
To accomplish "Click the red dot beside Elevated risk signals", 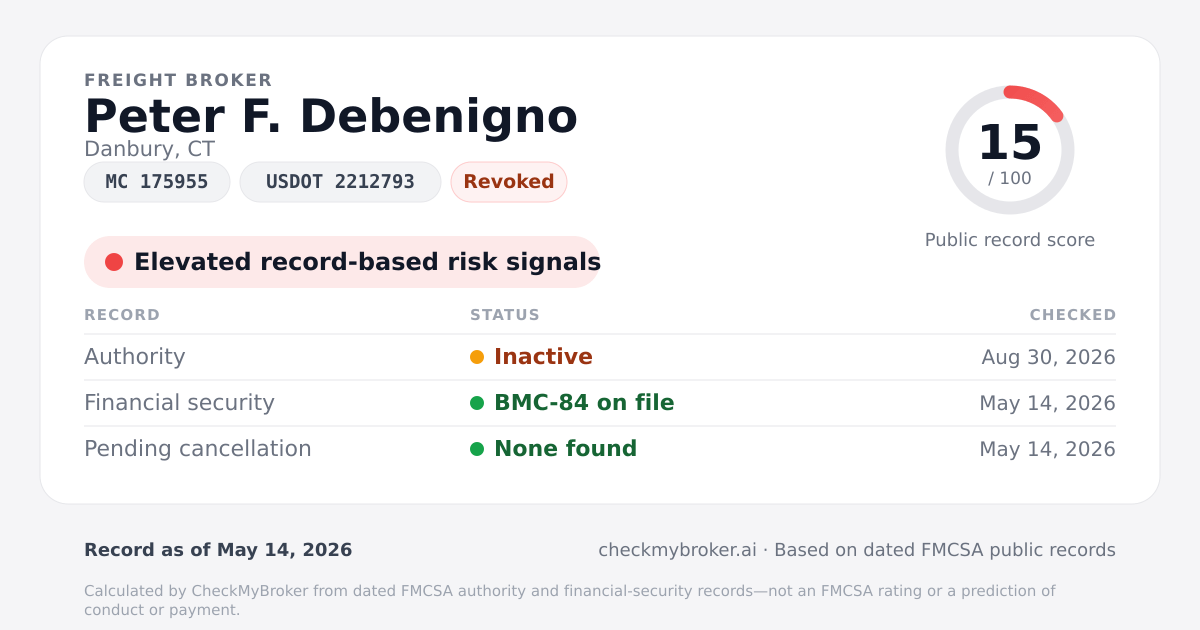I will [x=114, y=262].
